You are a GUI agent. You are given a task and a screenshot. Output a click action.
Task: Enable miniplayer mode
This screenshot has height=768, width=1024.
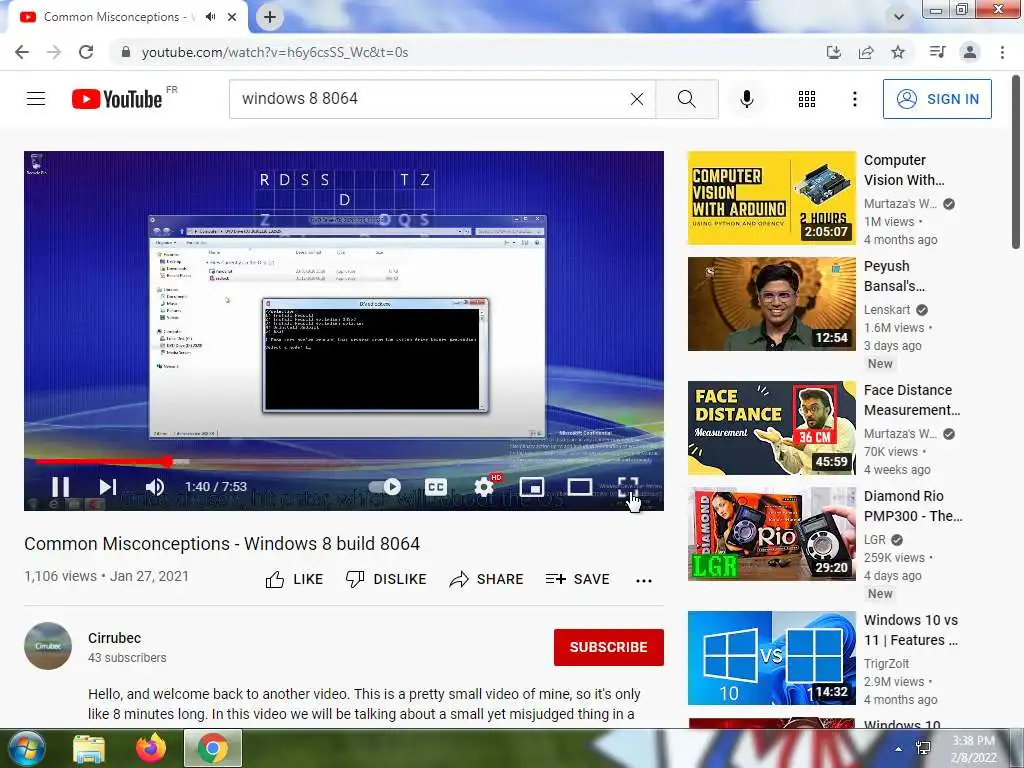(532, 487)
